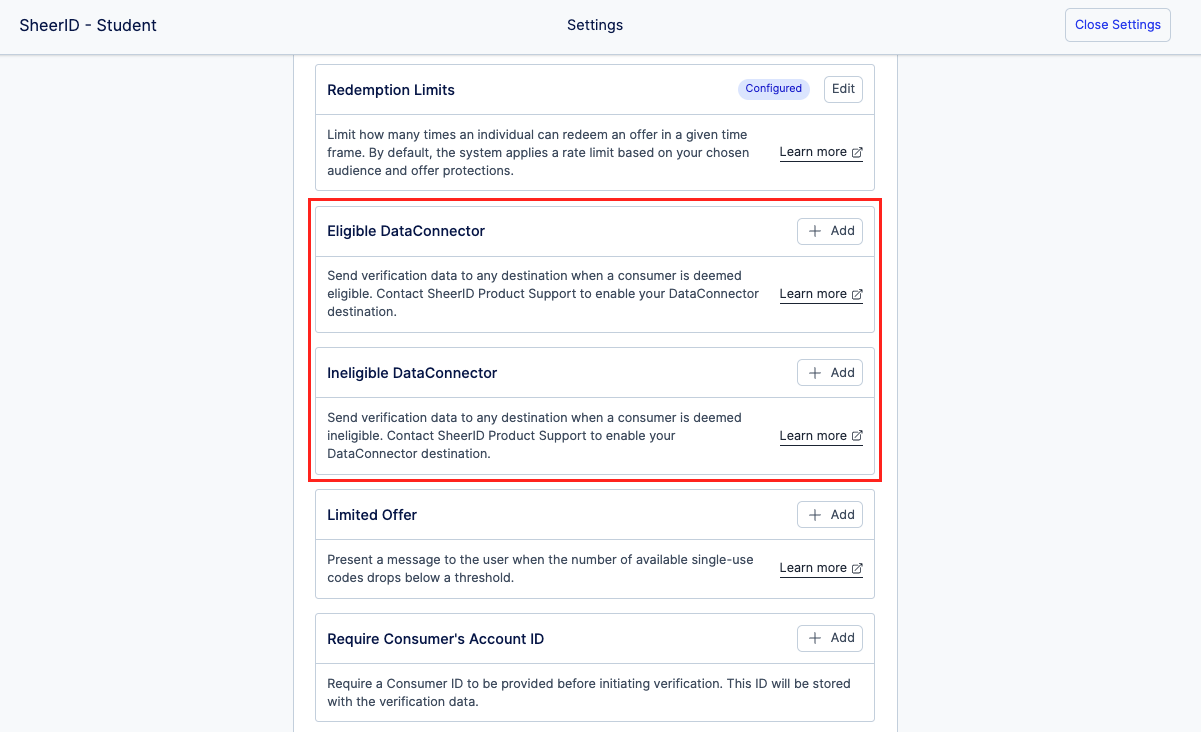Screen dimensions: 1201x732
Task: Click external-link icon in Eligible DataConnector section
Action: point(857,295)
